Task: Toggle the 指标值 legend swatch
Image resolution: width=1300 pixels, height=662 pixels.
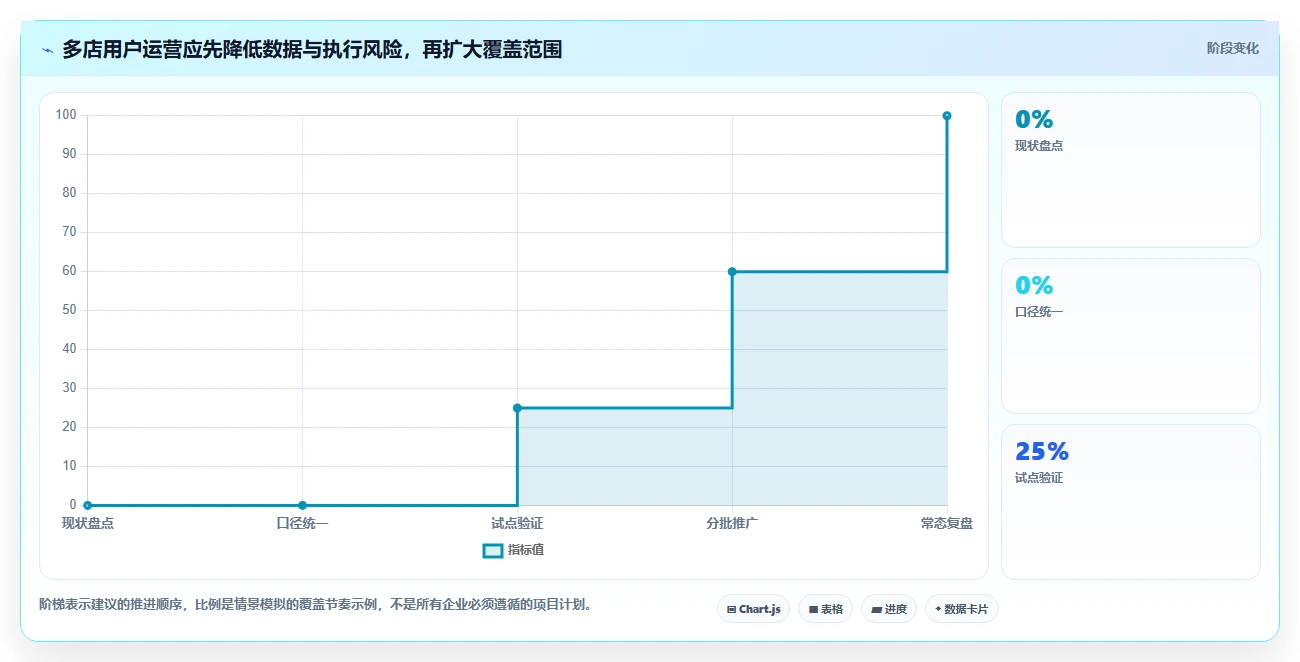Action: click(x=492, y=550)
